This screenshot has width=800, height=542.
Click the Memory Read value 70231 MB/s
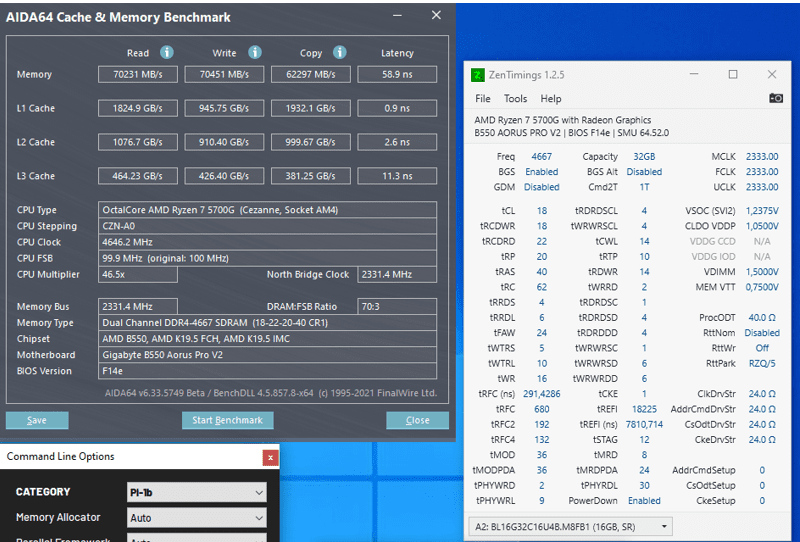pyautogui.click(x=138, y=74)
